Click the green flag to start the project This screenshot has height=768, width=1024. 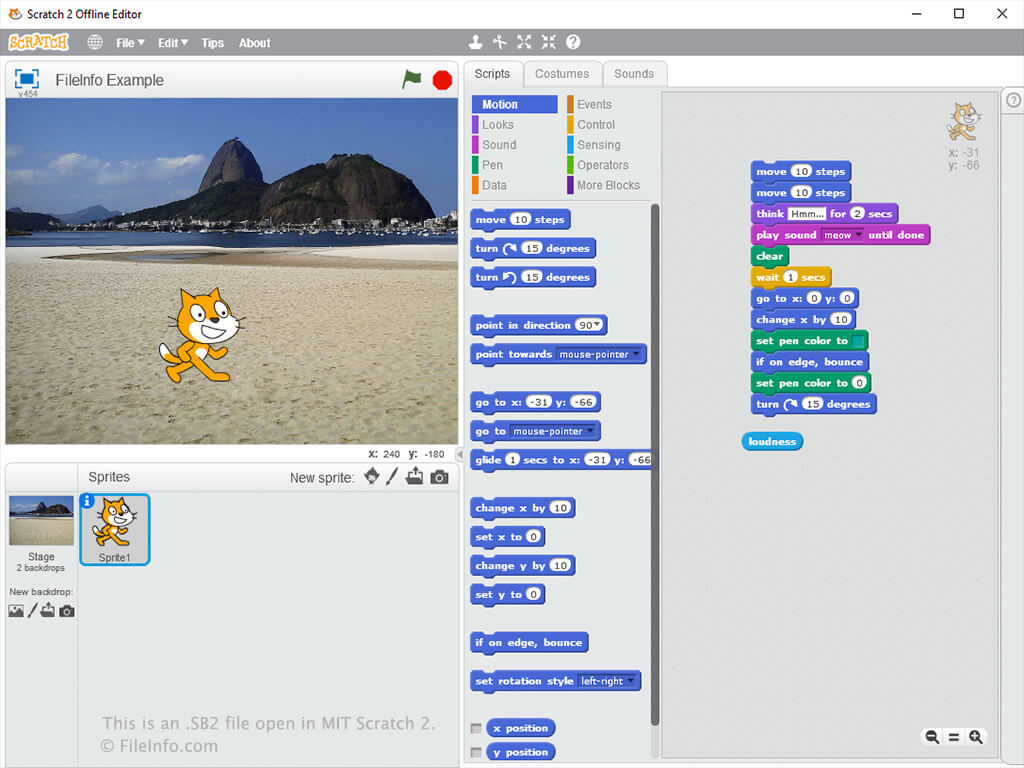[412, 80]
